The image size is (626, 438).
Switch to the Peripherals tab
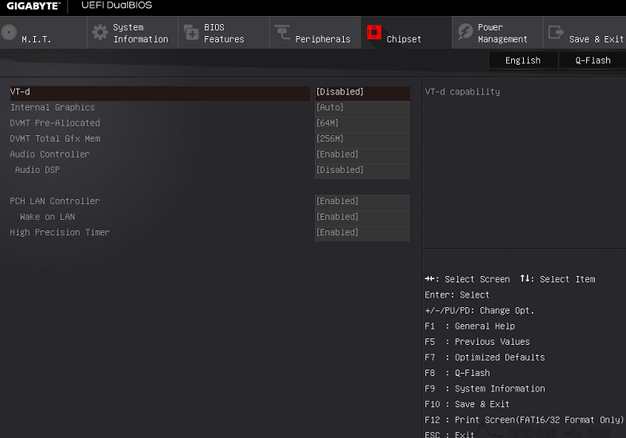315,33
